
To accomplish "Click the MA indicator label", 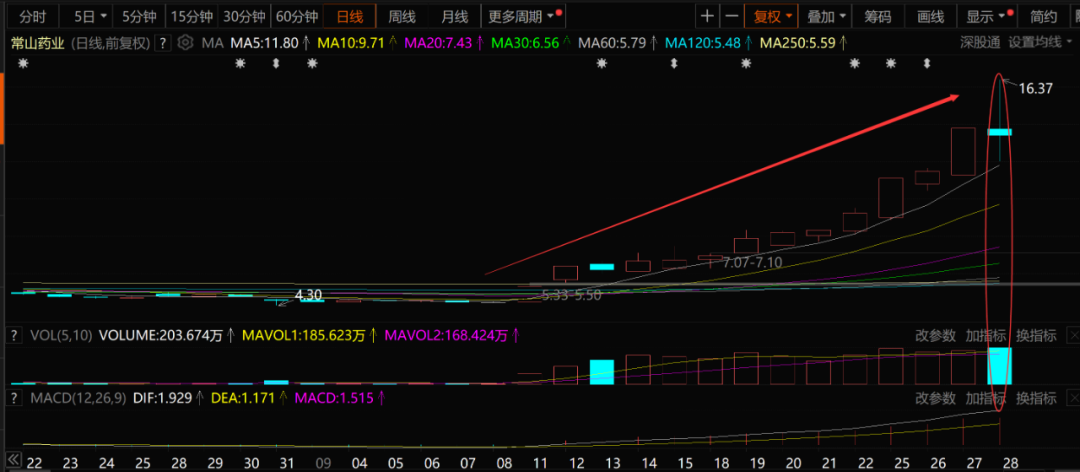I will tap(212, 43).
